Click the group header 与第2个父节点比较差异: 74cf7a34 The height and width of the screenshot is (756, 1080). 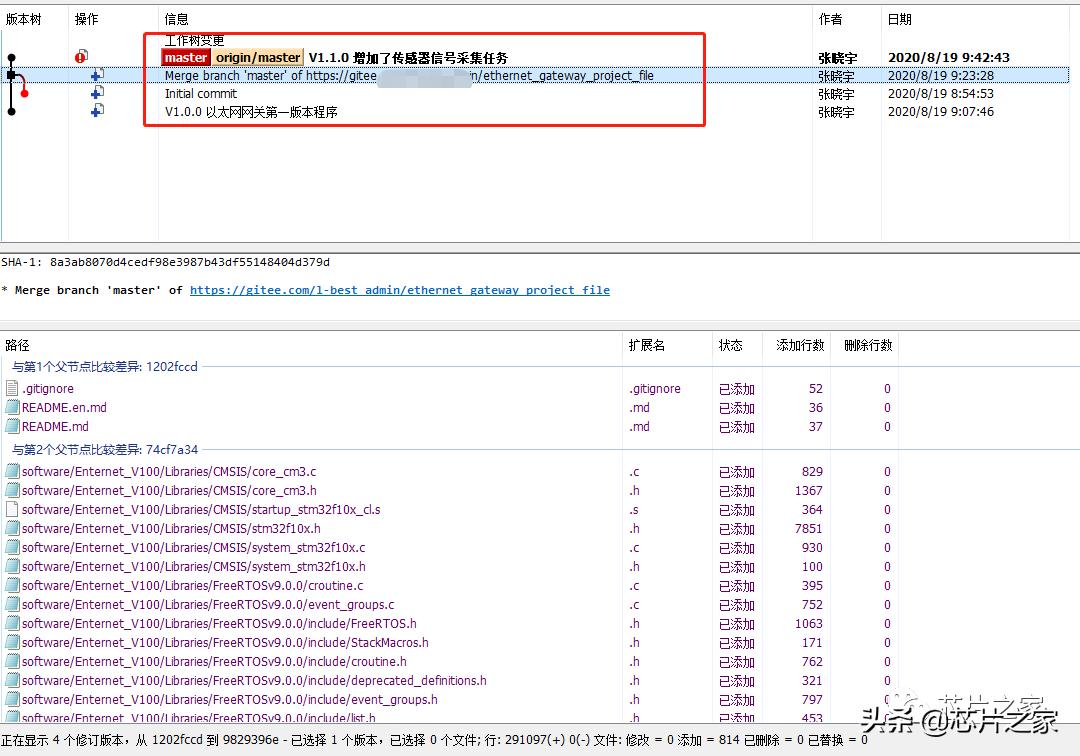click(x=105, y=450)
